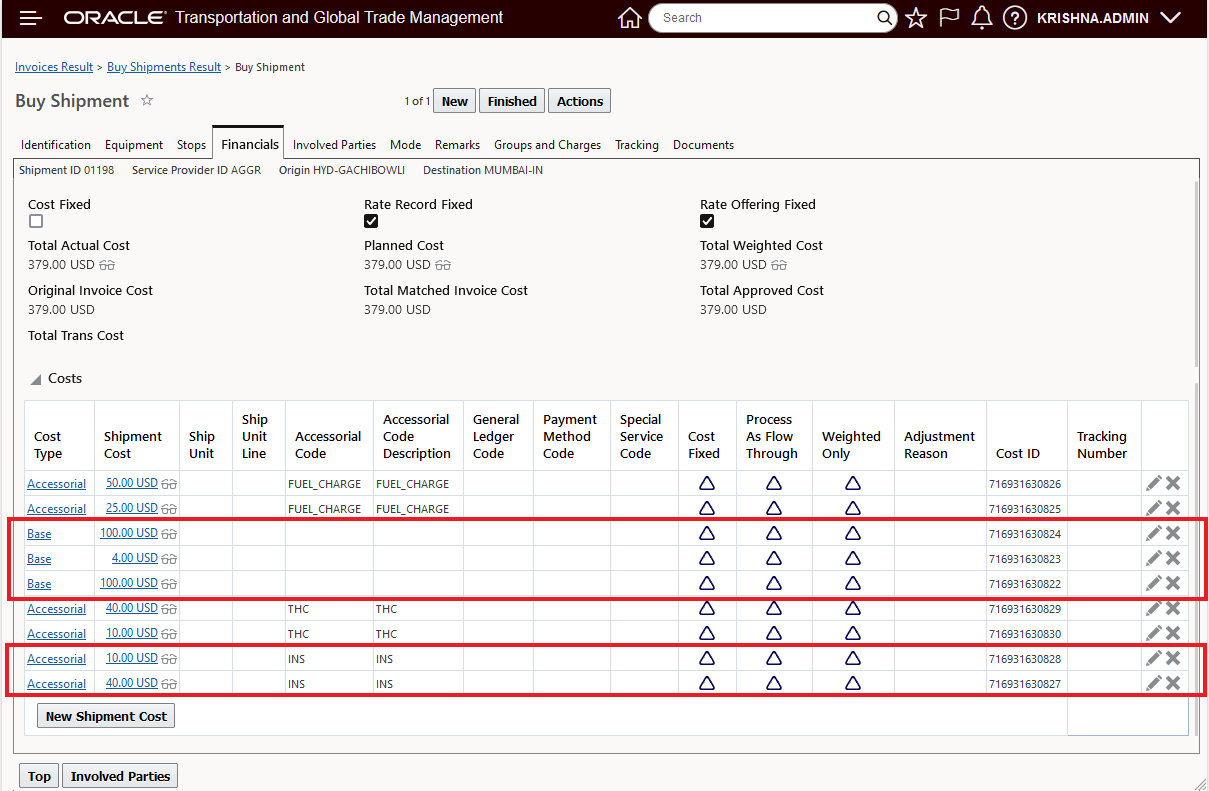Screen dimensions: 1209x791
Task: Mark Buy Shipment page as favorite
Action: tap(147, 100)
